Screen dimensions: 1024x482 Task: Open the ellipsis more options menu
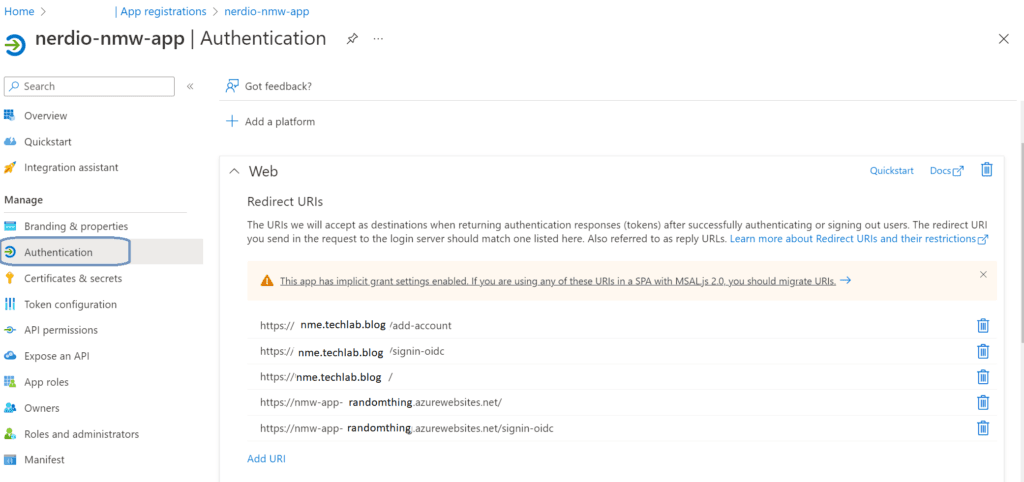point(378,39)
